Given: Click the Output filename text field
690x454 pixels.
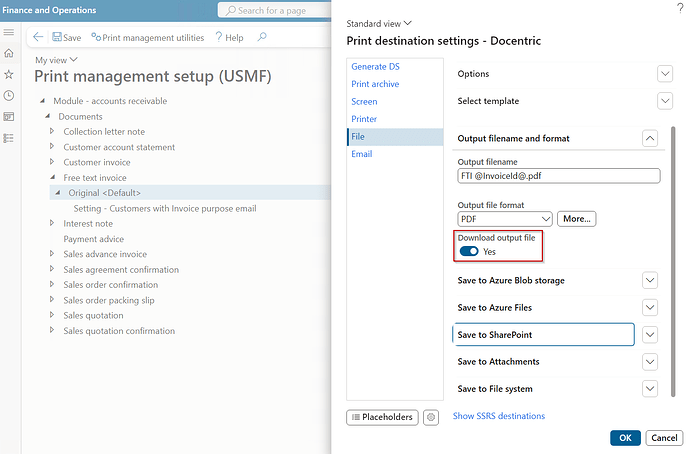Looking at the screenshot, I should pos(559,176).
